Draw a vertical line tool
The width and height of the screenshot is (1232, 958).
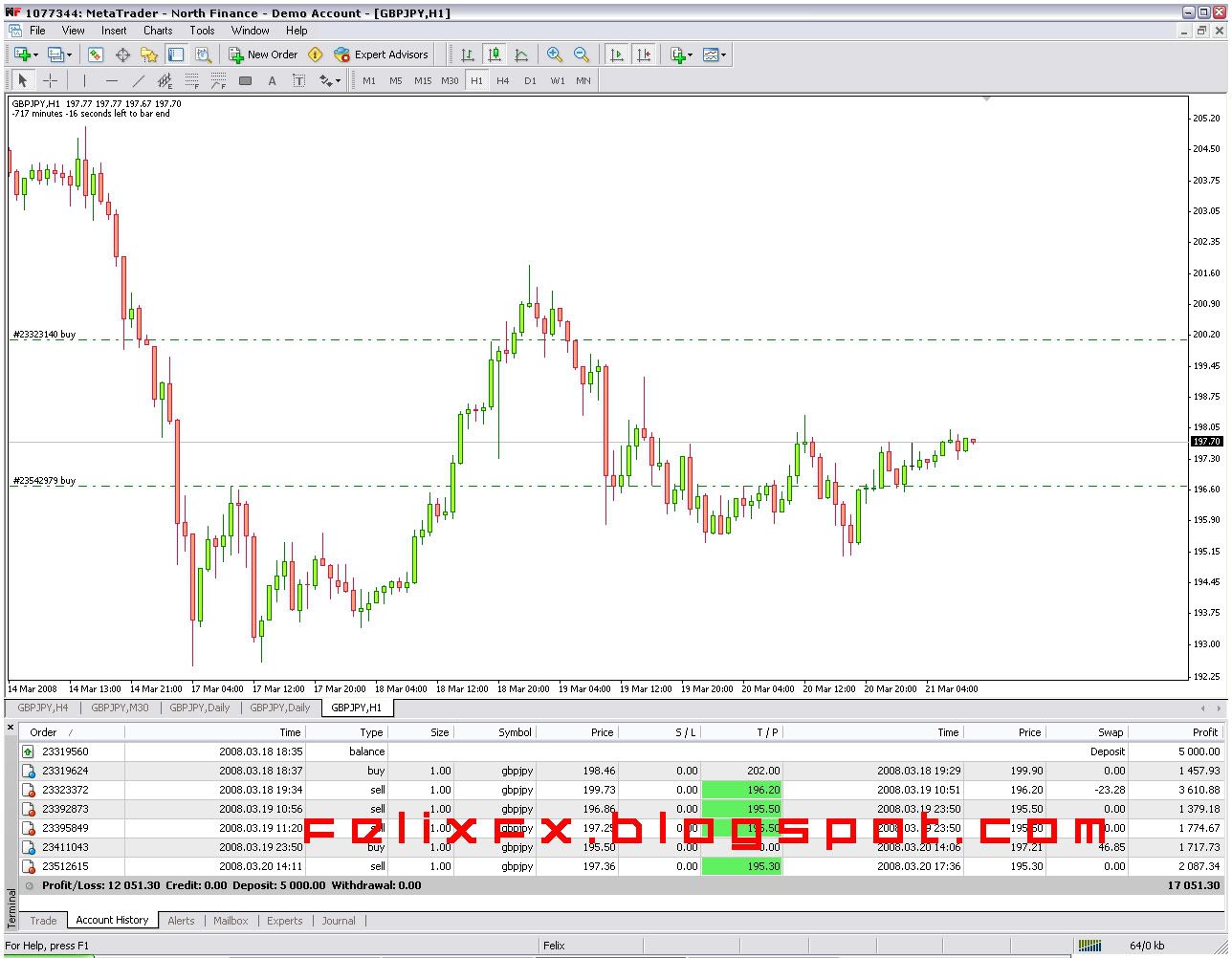[84, 81]
